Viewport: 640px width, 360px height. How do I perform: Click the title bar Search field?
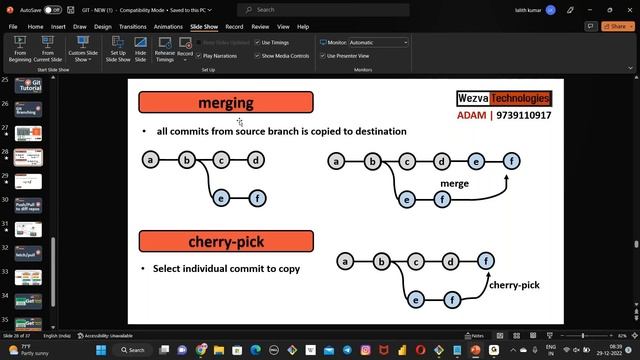[x=323, y=10]
